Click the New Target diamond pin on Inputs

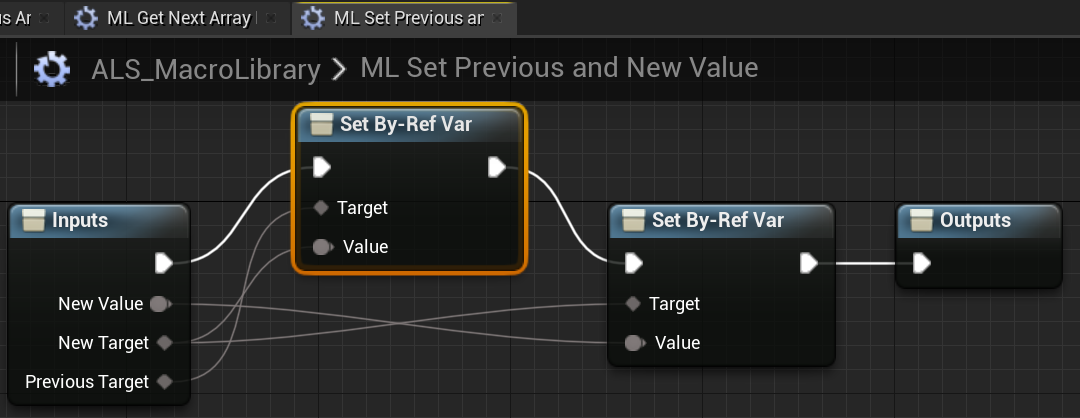coord(165,343)
